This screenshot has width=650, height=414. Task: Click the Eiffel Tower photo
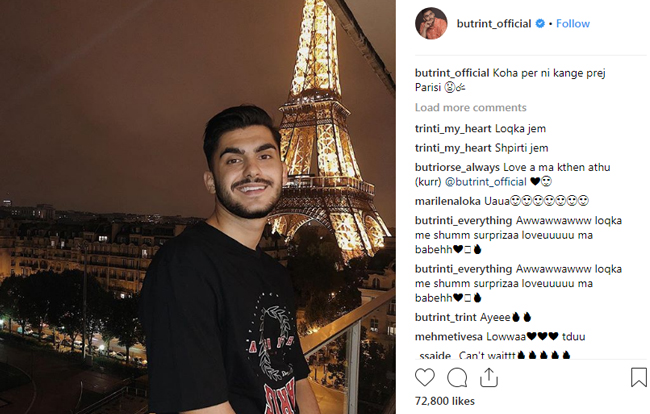coord(198,207)
